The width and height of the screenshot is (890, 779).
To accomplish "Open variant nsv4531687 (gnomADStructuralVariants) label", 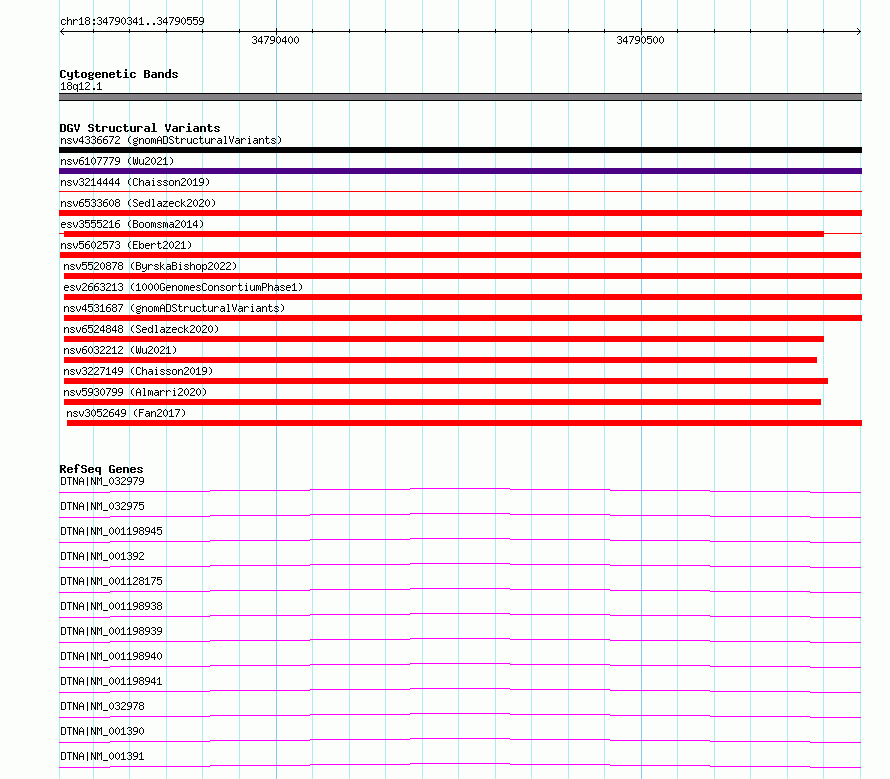I will [174, 308].
